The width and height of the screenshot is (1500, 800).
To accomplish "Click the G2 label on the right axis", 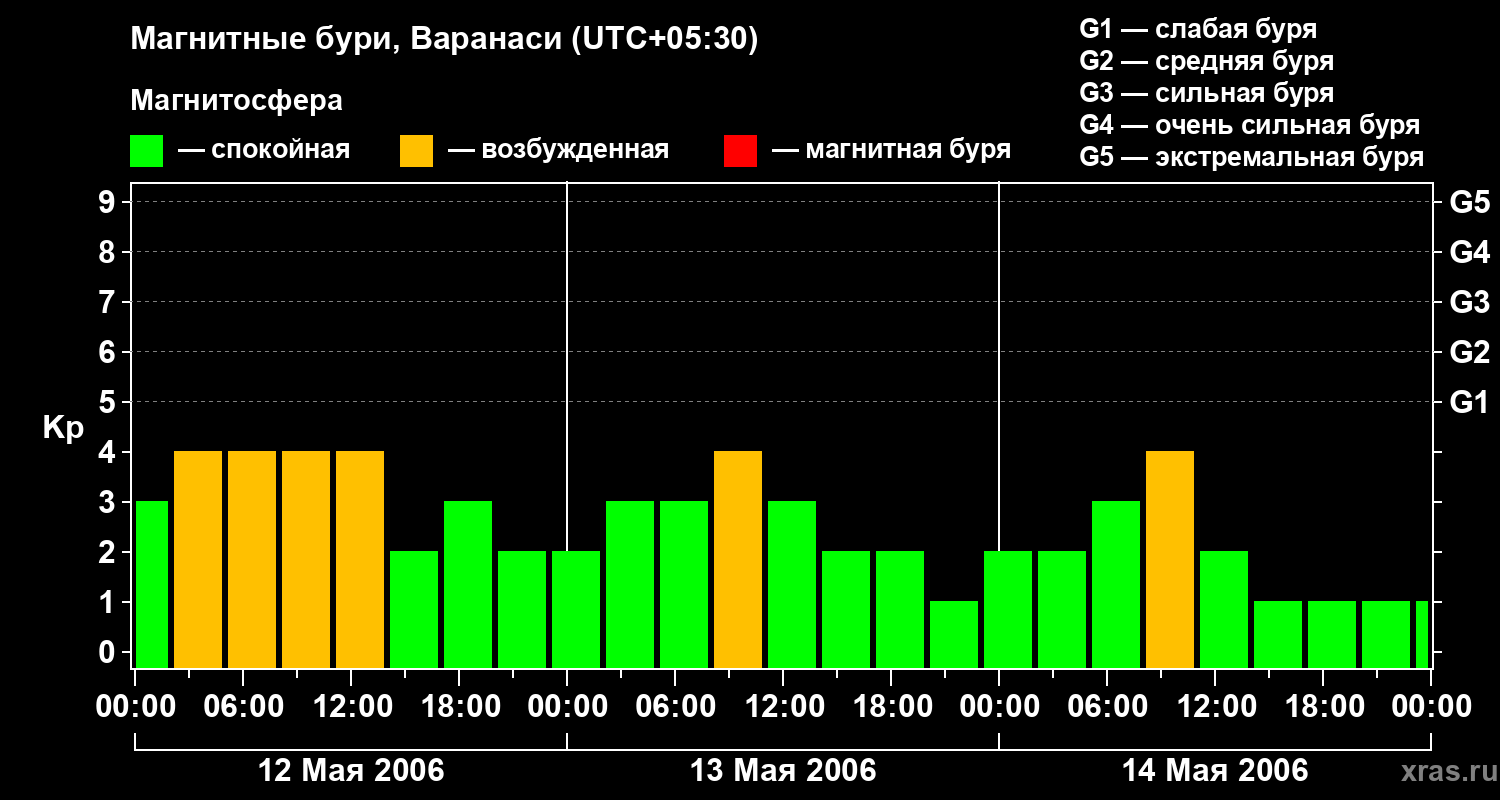I will coord(1469,353).
